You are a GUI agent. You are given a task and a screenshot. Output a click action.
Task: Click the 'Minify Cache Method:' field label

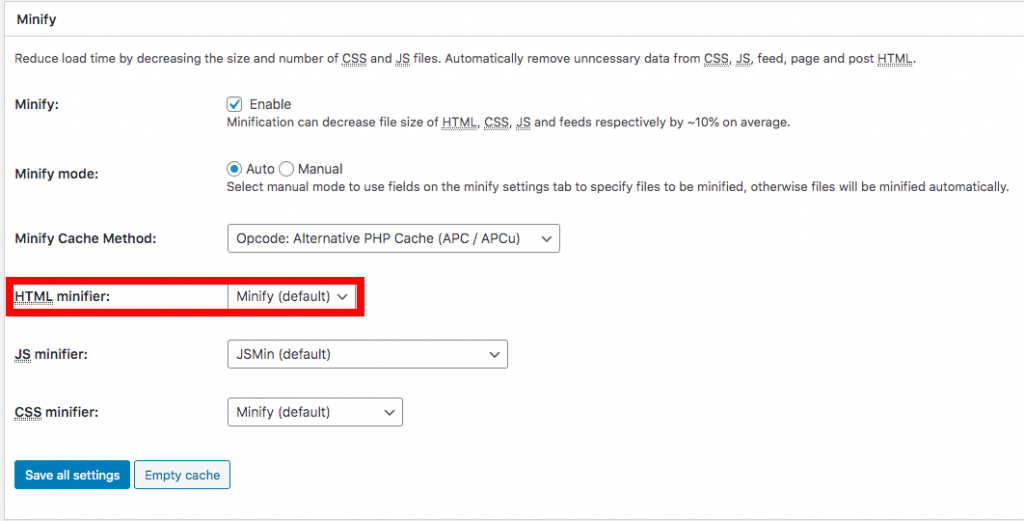tap(86, 239)
